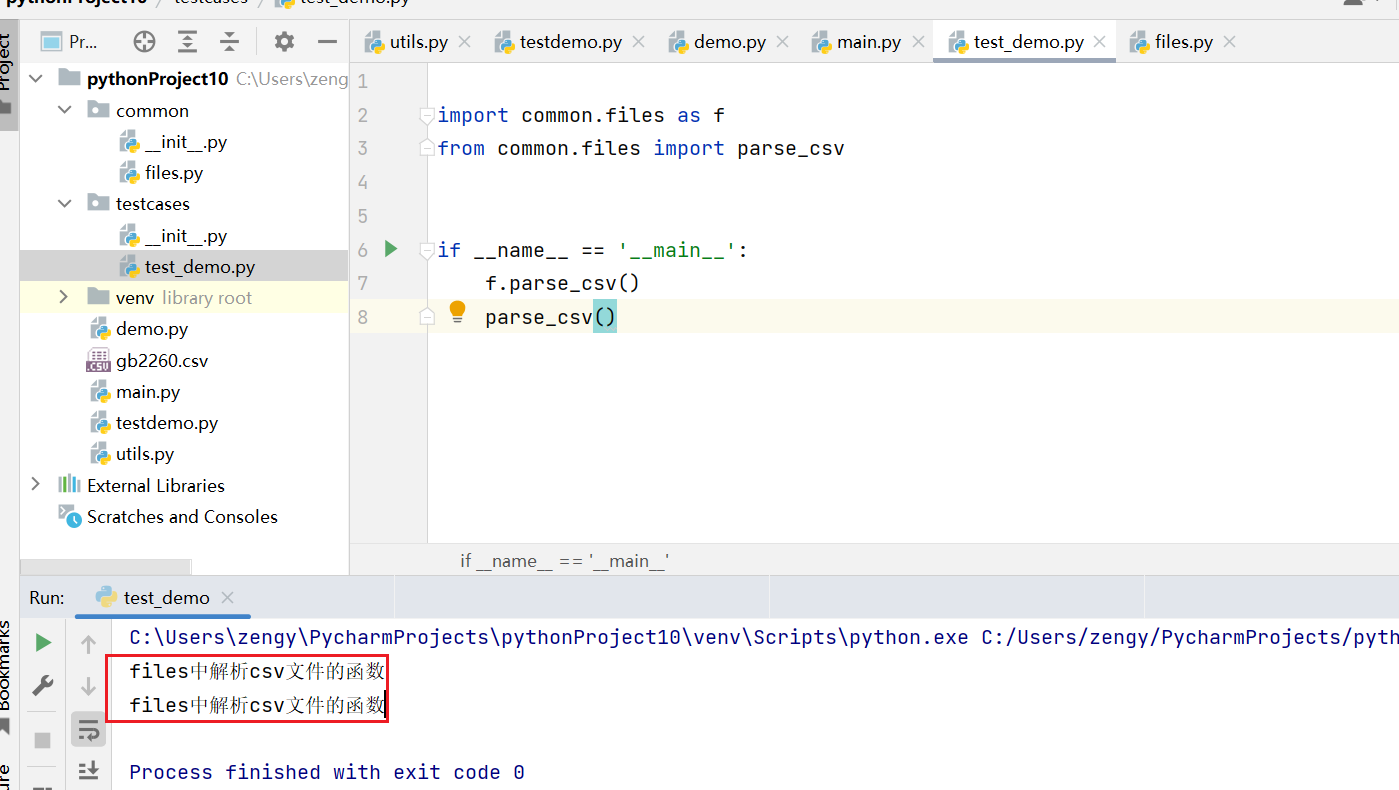Click the stop process square icon
This screenshot has height=790, width=1399.
click(x=43, y=740)
